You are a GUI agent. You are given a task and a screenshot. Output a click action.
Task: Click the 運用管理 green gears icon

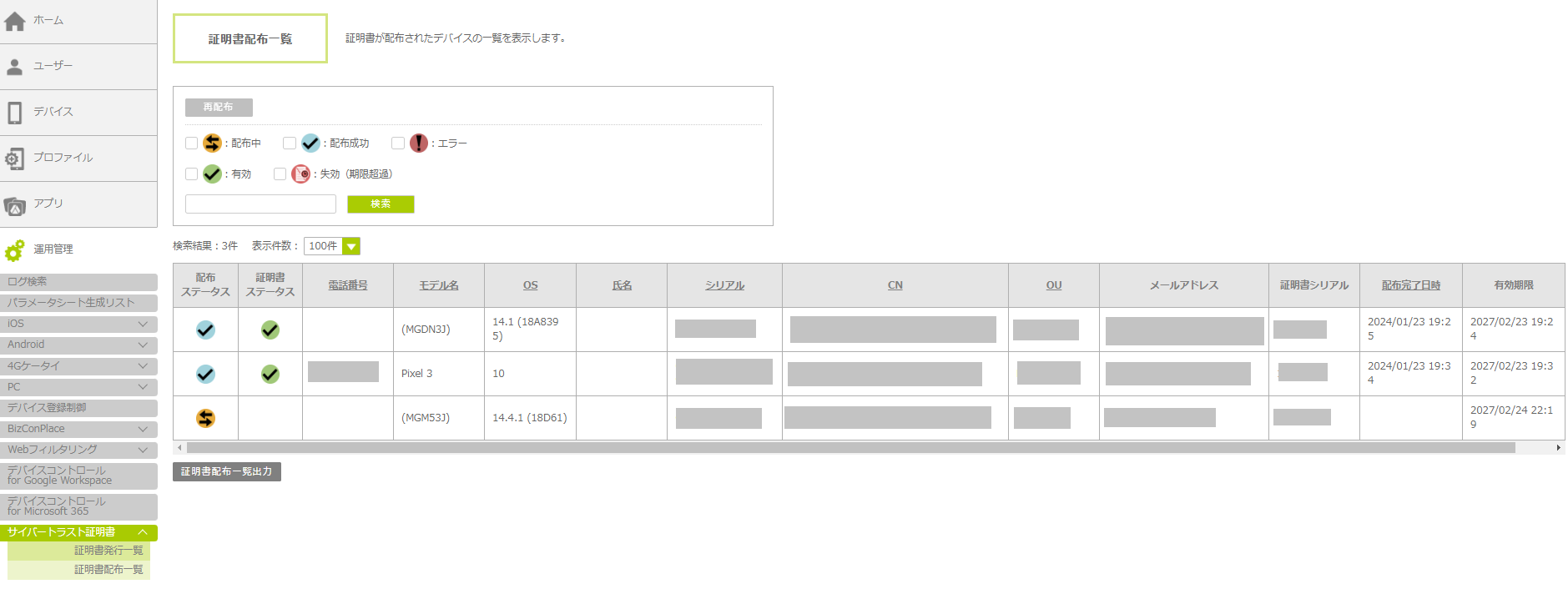[15, 250]
